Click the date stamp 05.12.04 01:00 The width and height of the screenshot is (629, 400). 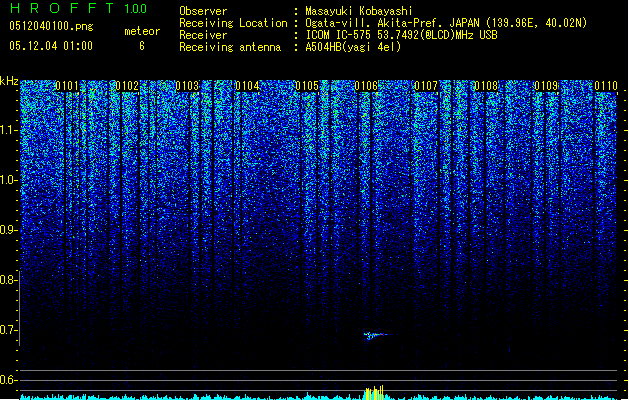click(51, 46)
